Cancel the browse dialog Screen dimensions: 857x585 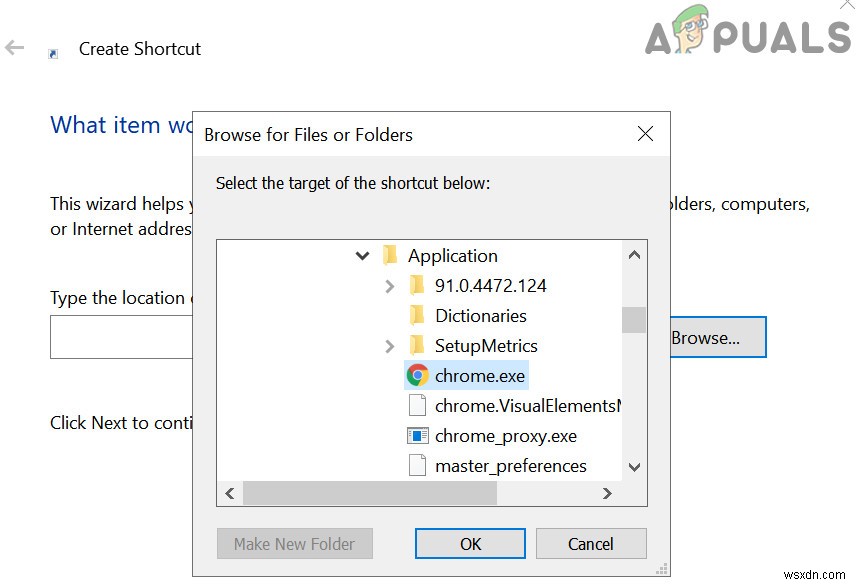coord(591,543)
